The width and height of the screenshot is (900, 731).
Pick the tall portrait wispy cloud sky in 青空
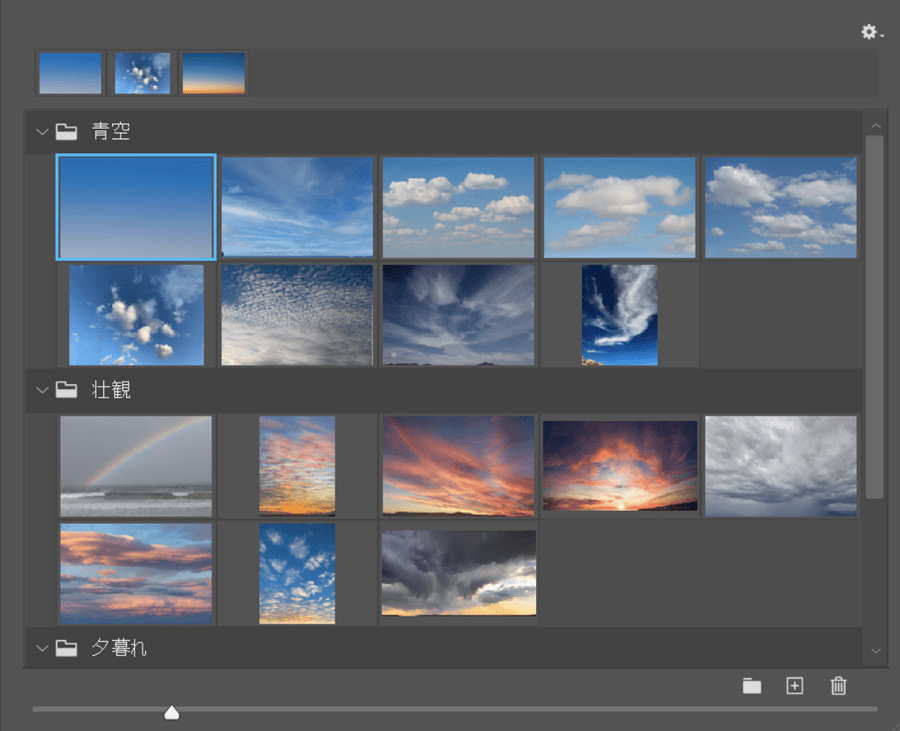tap(620, 314)
